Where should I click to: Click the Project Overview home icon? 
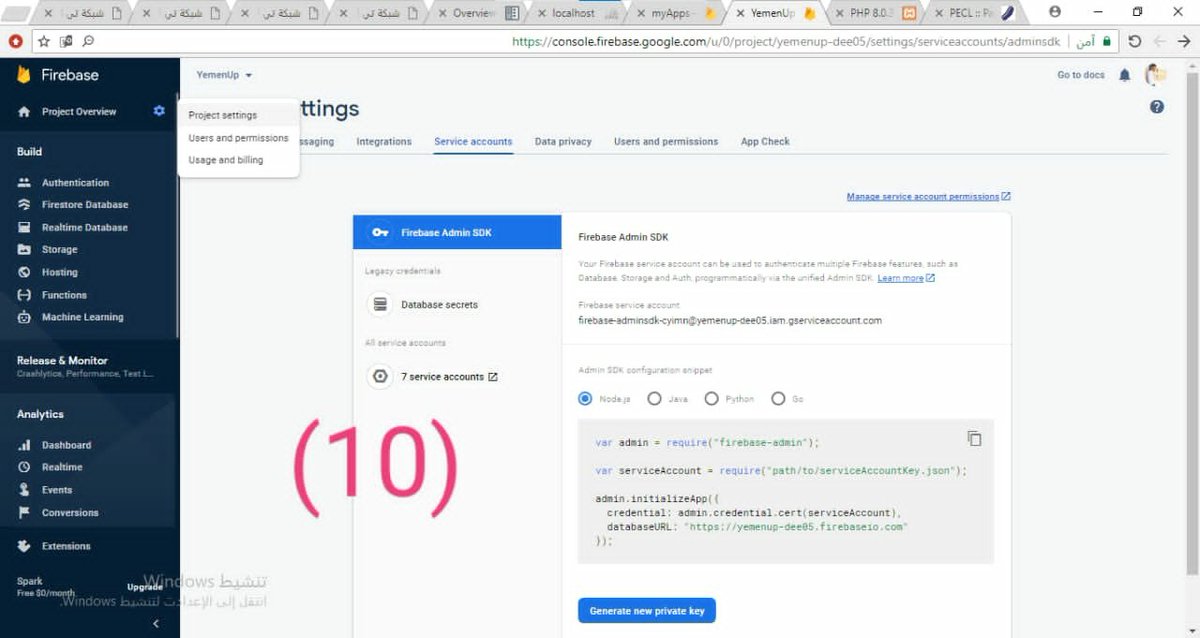pos(24,112)
